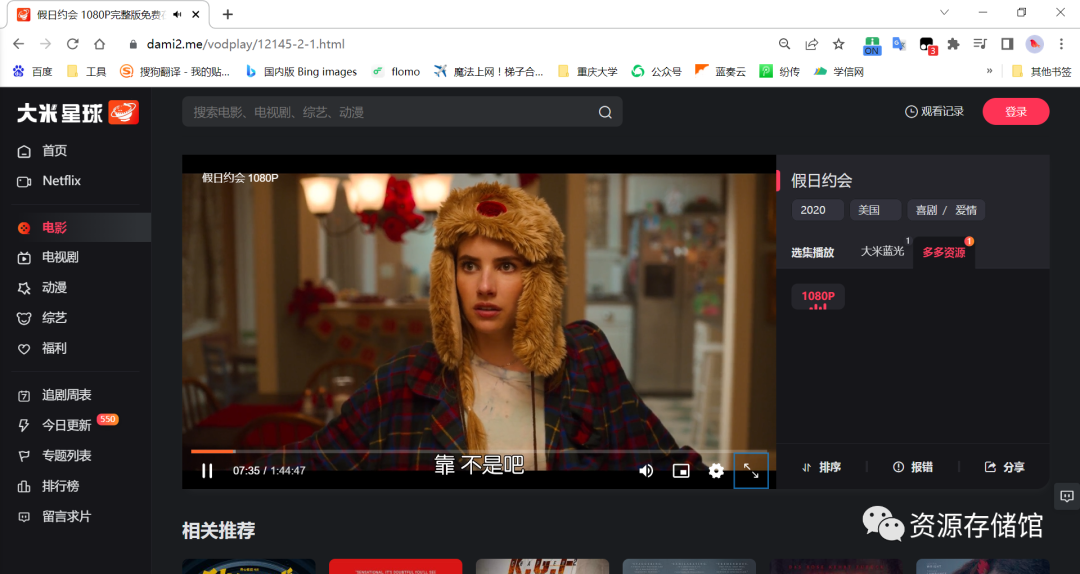The image size is (1080, 574).
Task: Focus the movie search input field
Action: pos(402,112)
